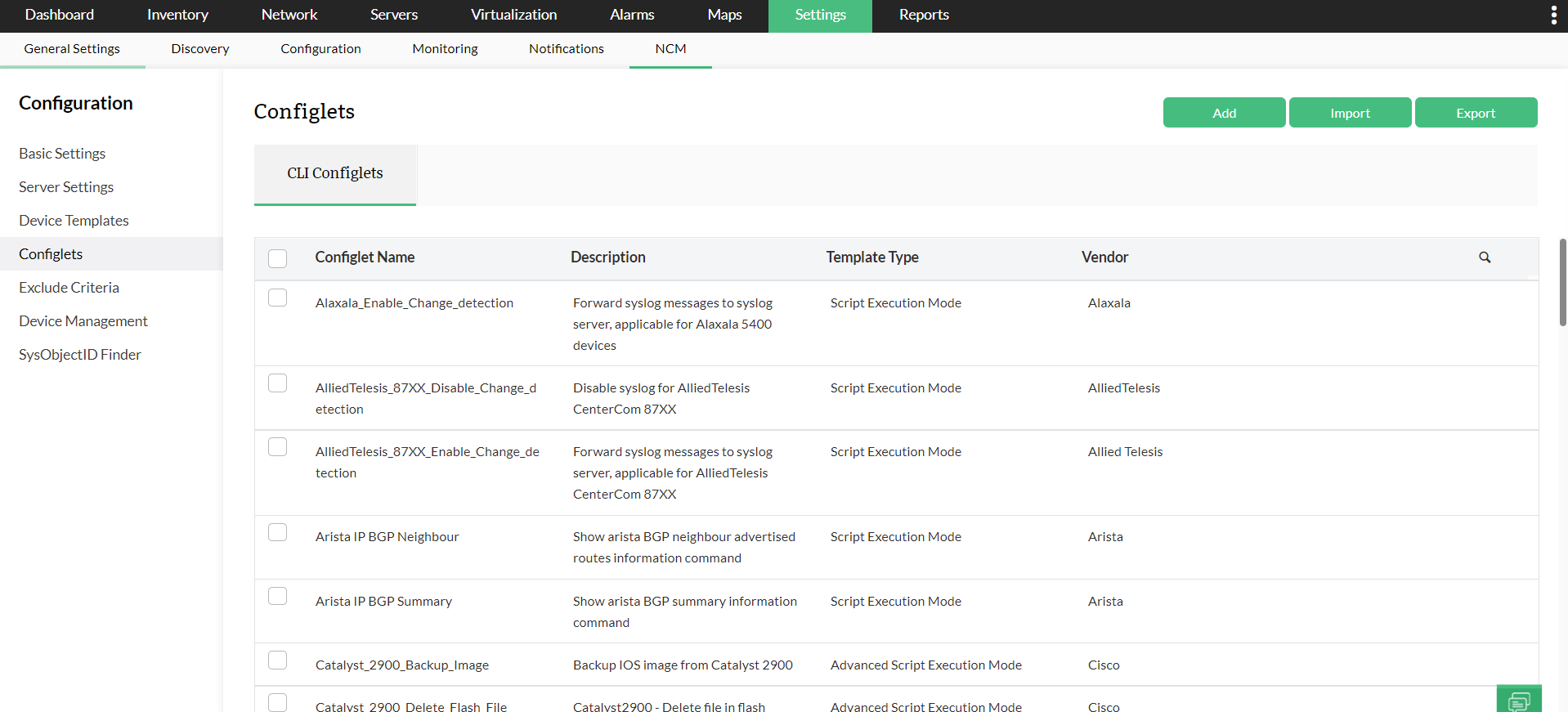1568x712 pixels.
Task: Check the Alaxala_Enable_Change_detection row checkbox
Action: (278, 298)
